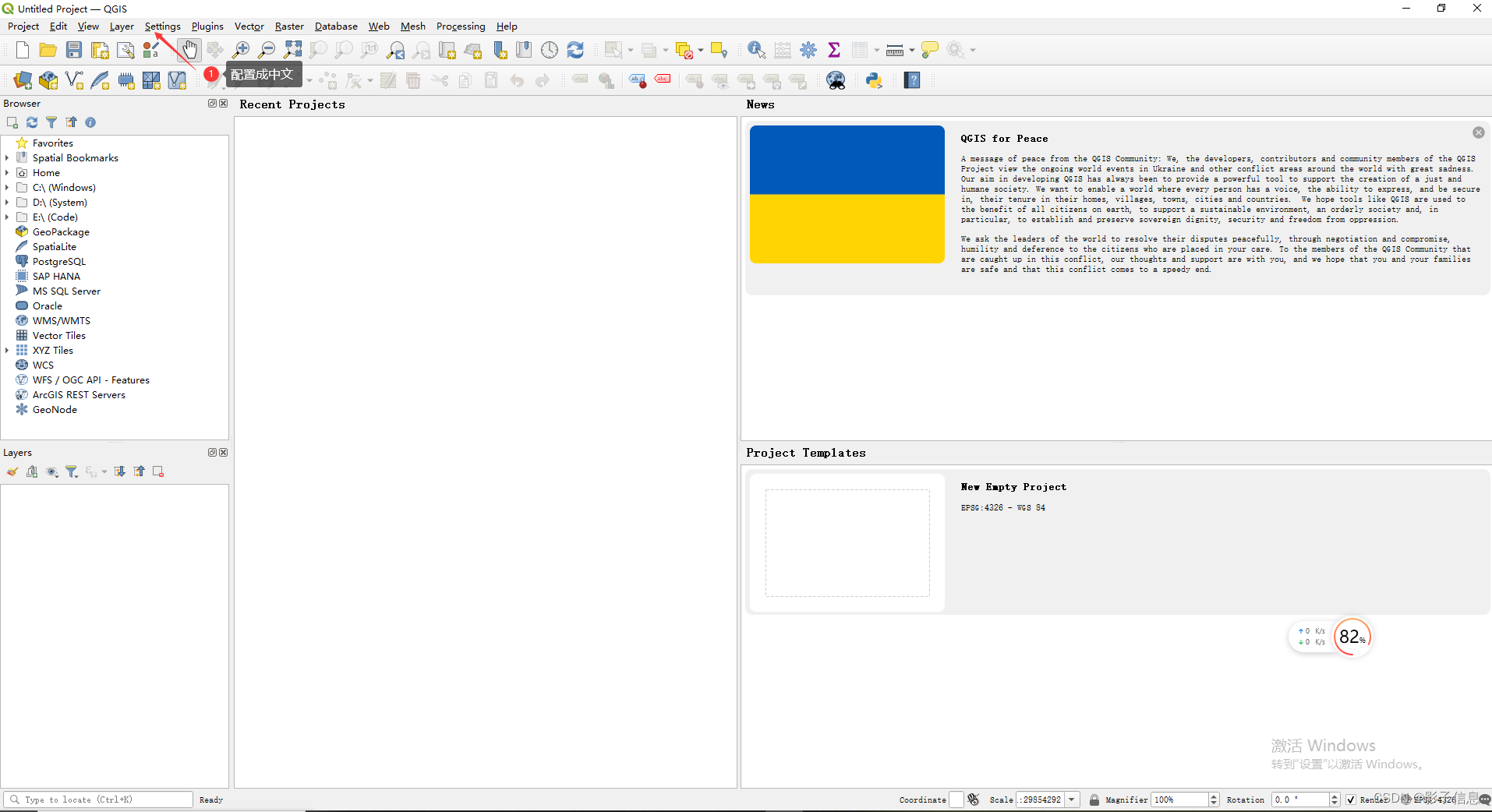Expand E:\ (Code) drive

point(7,217)
